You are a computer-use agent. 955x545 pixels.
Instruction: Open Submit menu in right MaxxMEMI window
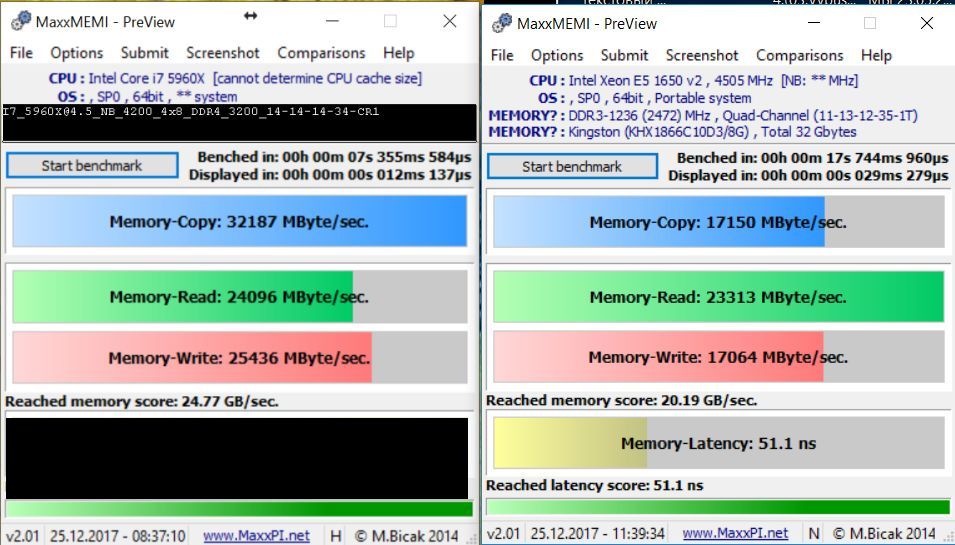point(624,55)
